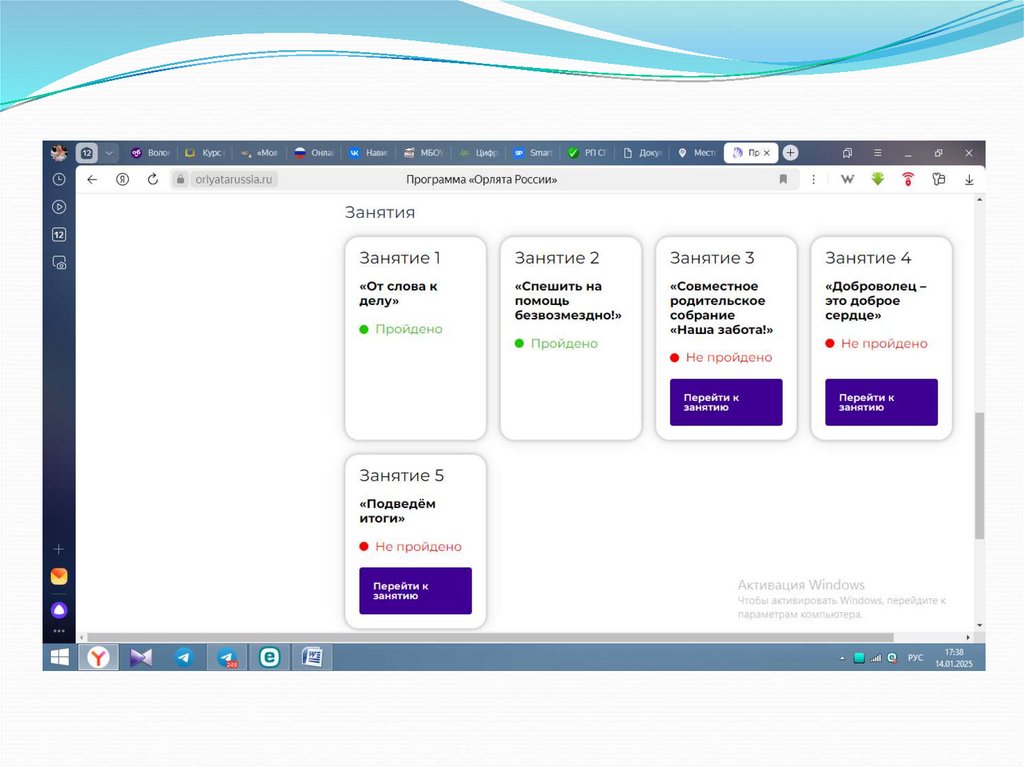Switch to the Мест tab
Image resolution: width=1024 pixels, height=767 pixels.
pyautogui.click(x=696, y=153)
